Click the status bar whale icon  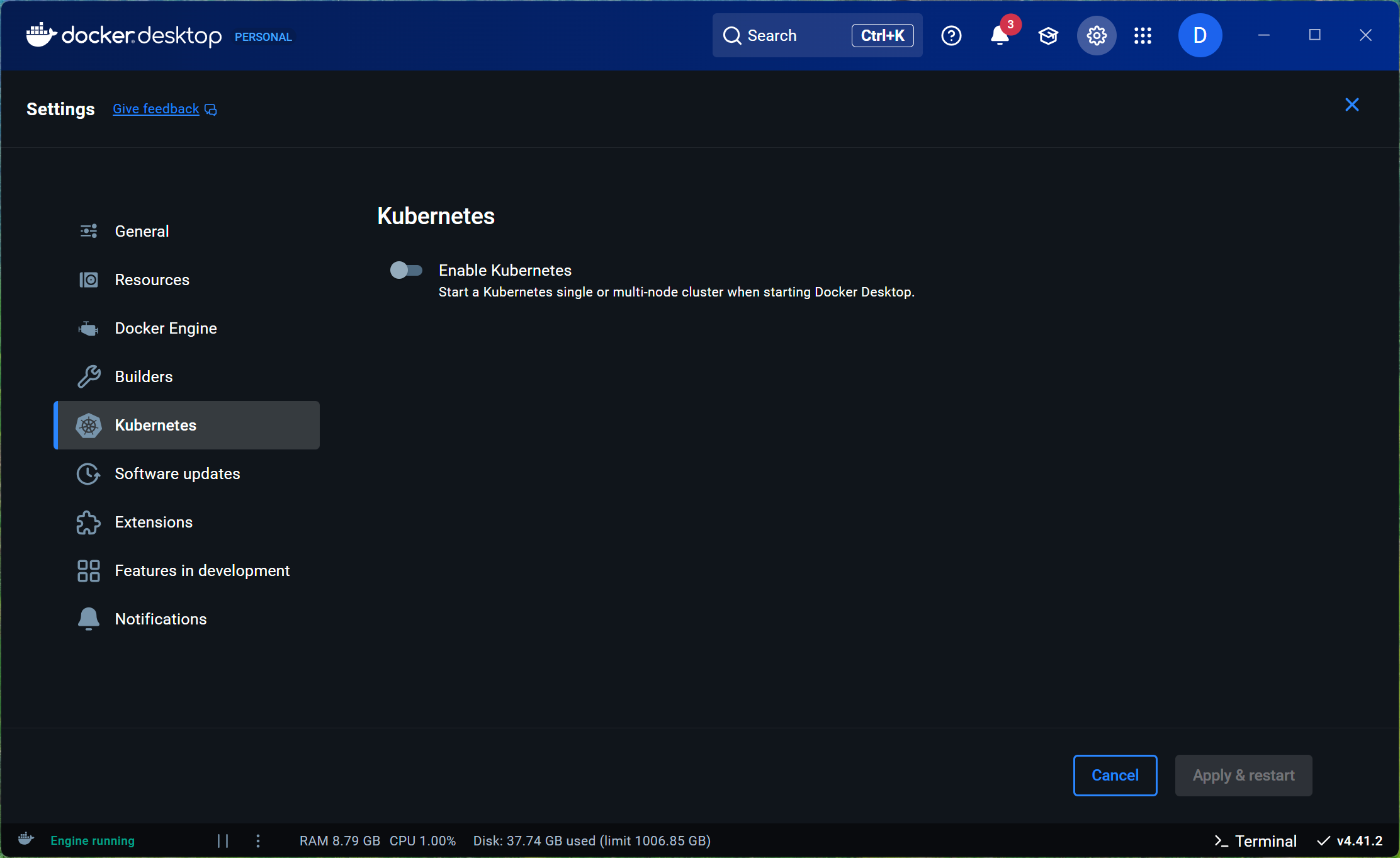(x=26, y=840)
